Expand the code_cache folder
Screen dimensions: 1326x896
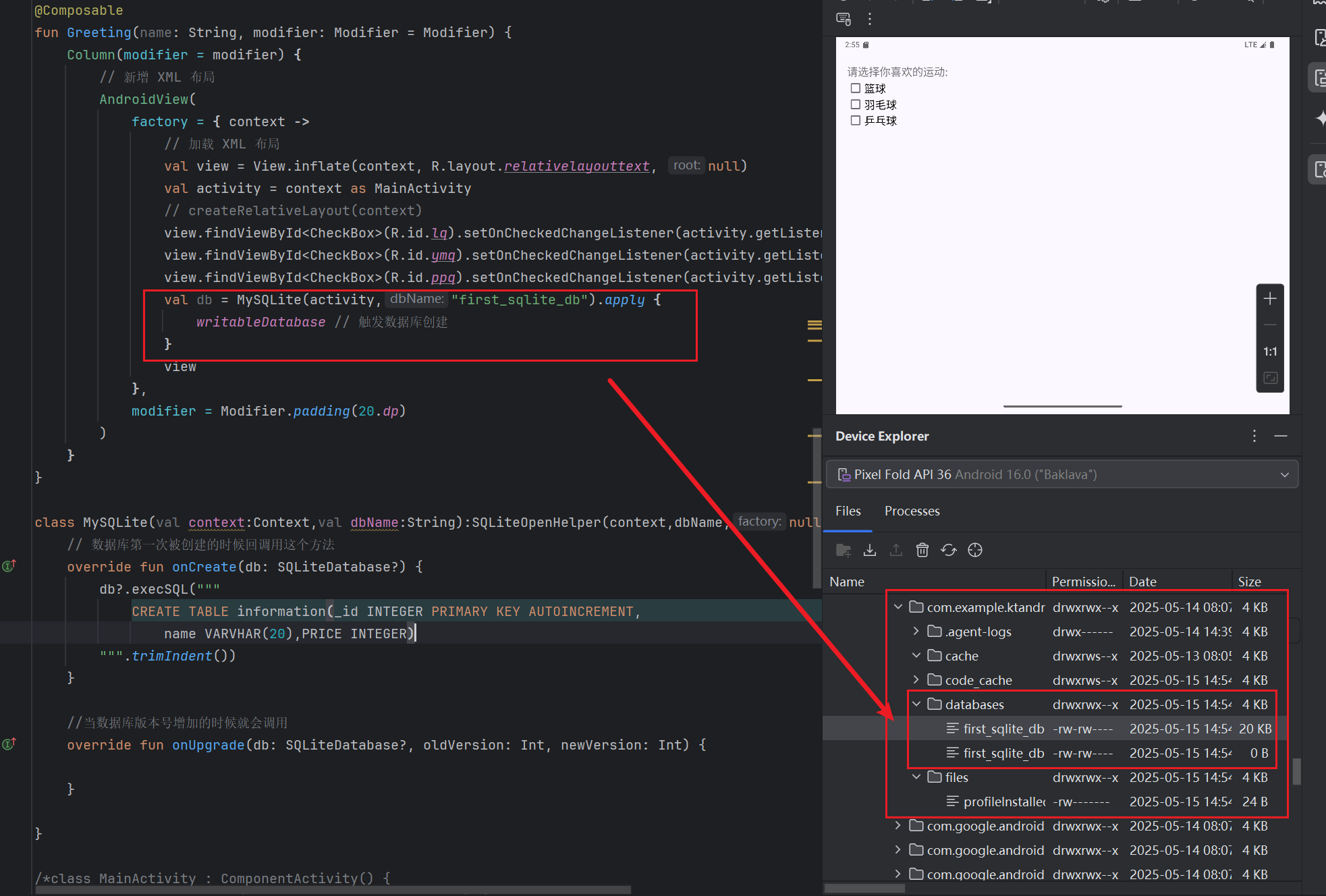(916, 680)
